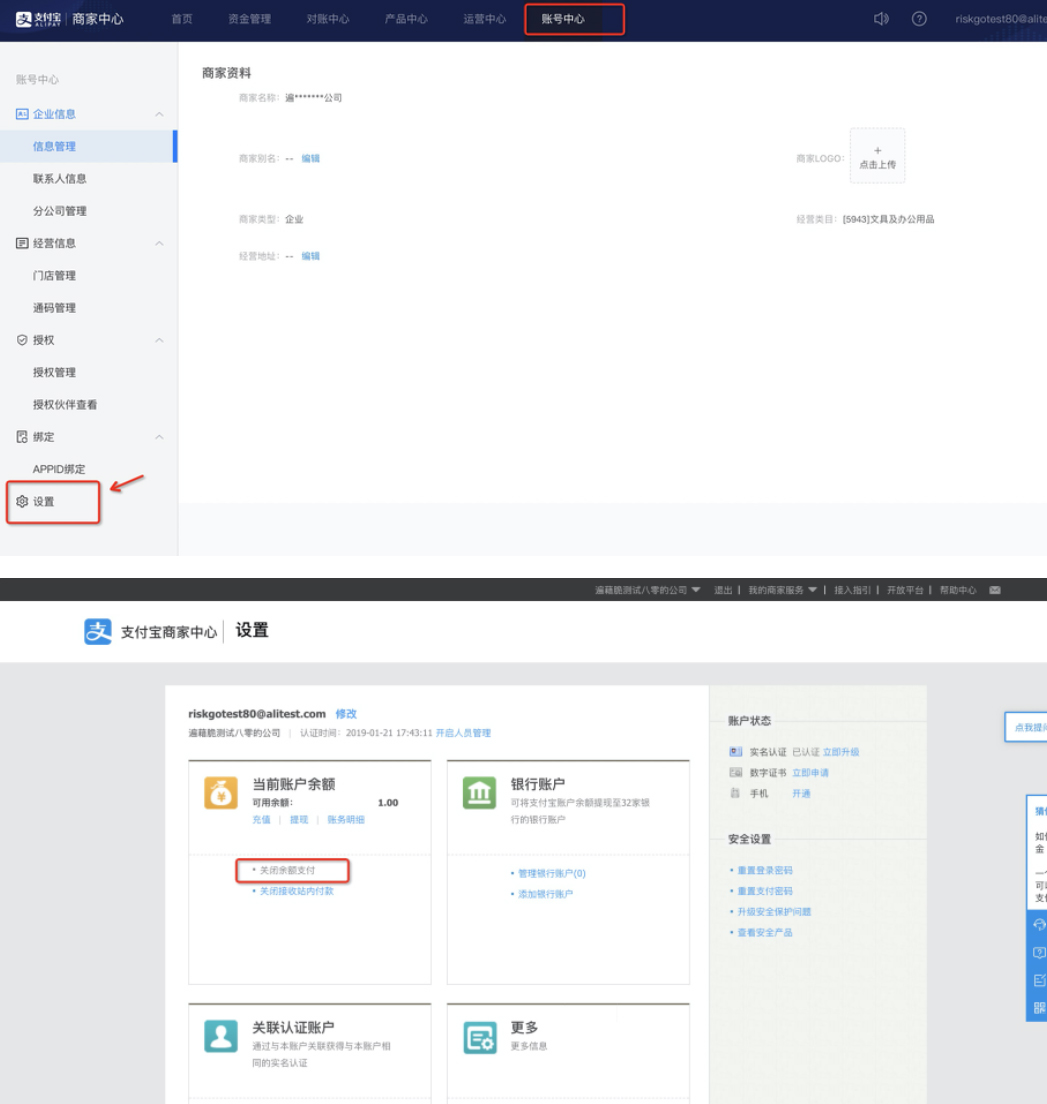Collapse the 经营信息 sidebar section
Image resolution: width=1047 pixels, height=1104 pixels.
pyautogui.click(x=159, y=243)
